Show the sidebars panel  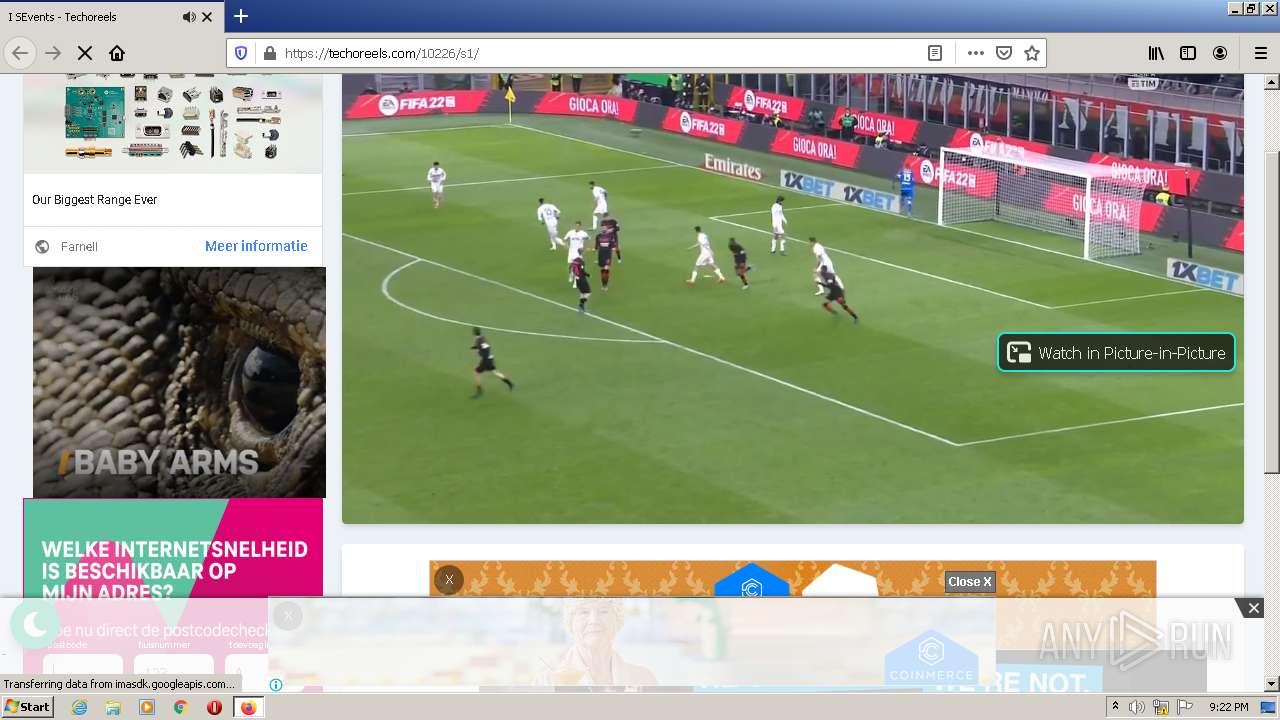pos(1188,53)
